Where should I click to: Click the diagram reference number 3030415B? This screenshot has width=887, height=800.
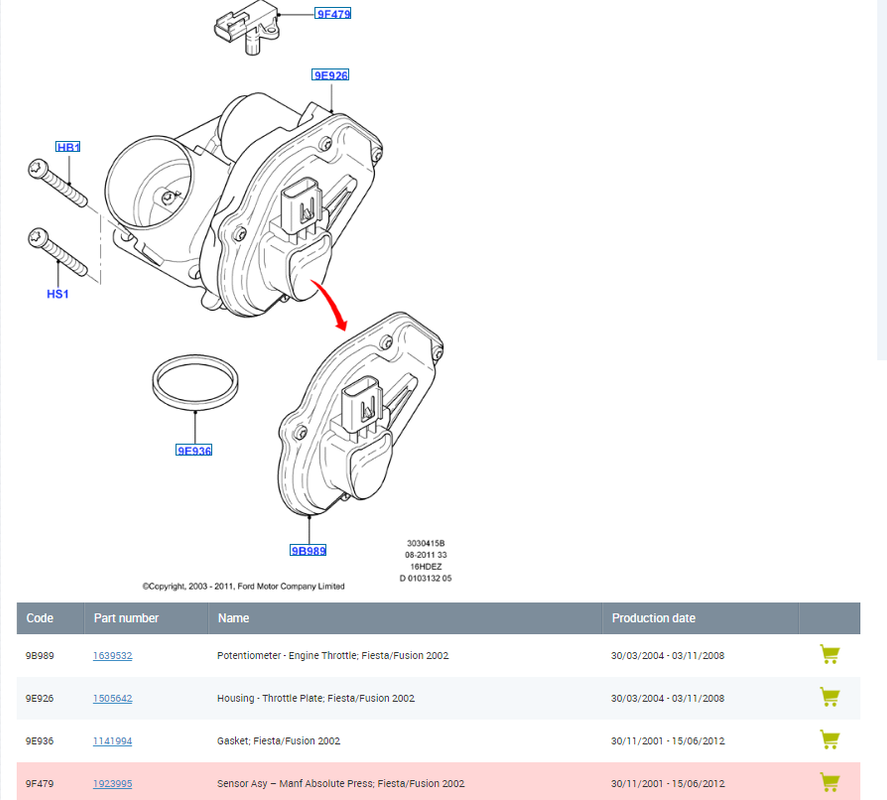click(425, 543)
